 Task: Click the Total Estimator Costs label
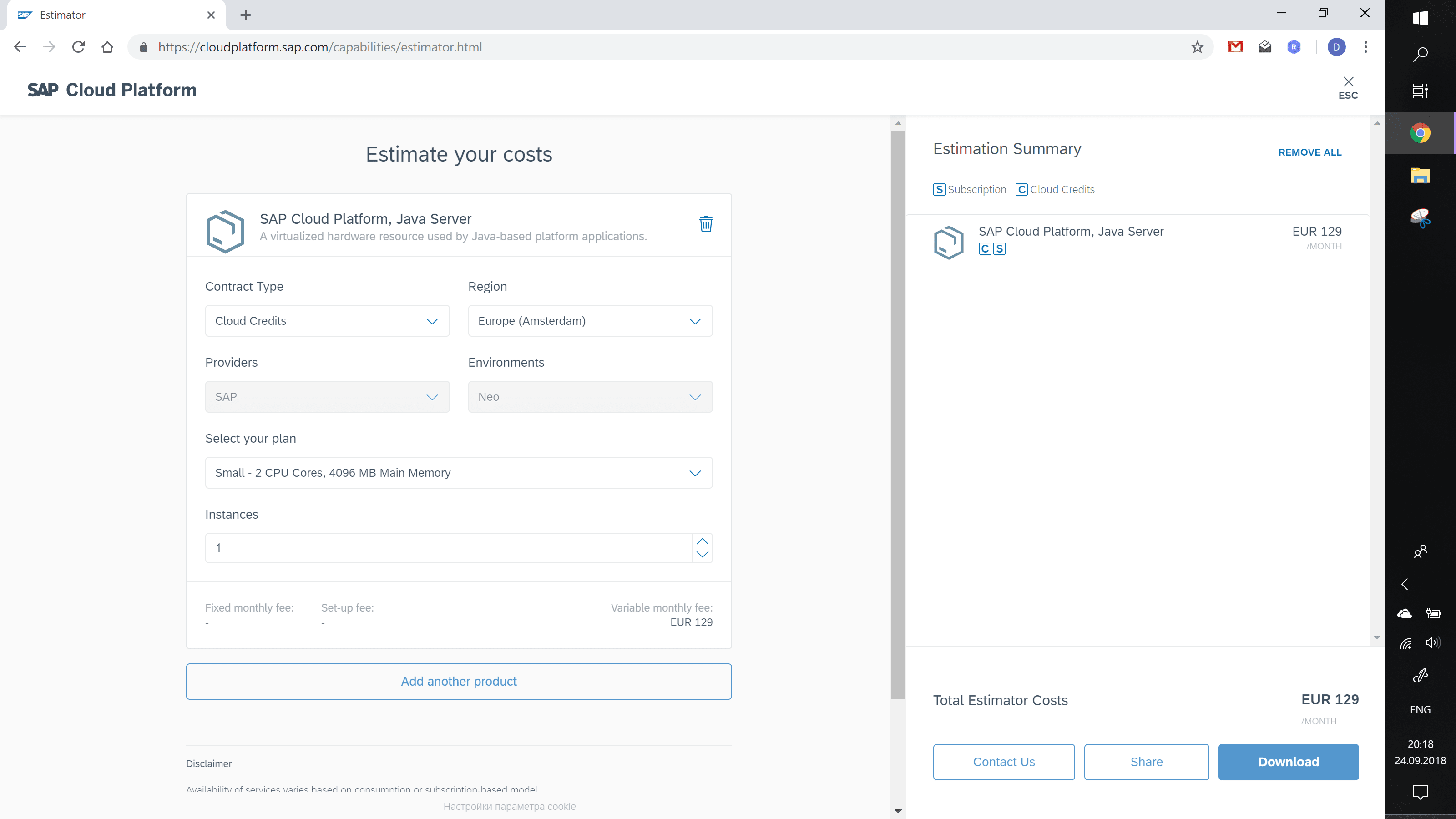pos(1000,700)
